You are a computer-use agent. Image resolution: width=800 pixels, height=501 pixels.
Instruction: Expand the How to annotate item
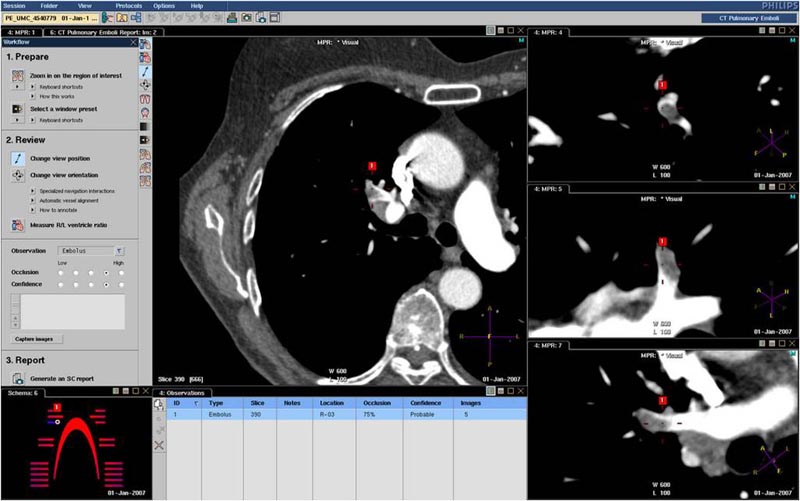pos(33,210)
